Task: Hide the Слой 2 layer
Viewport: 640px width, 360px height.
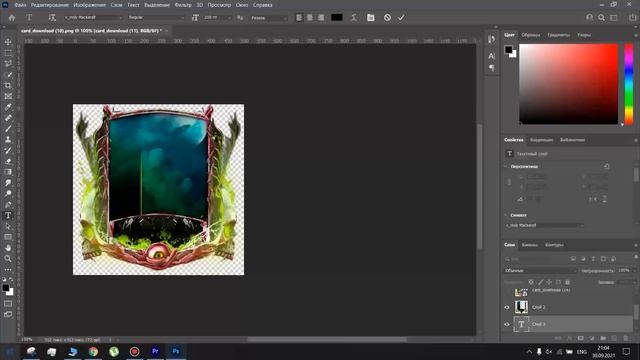Action: [x=507, y=307]
